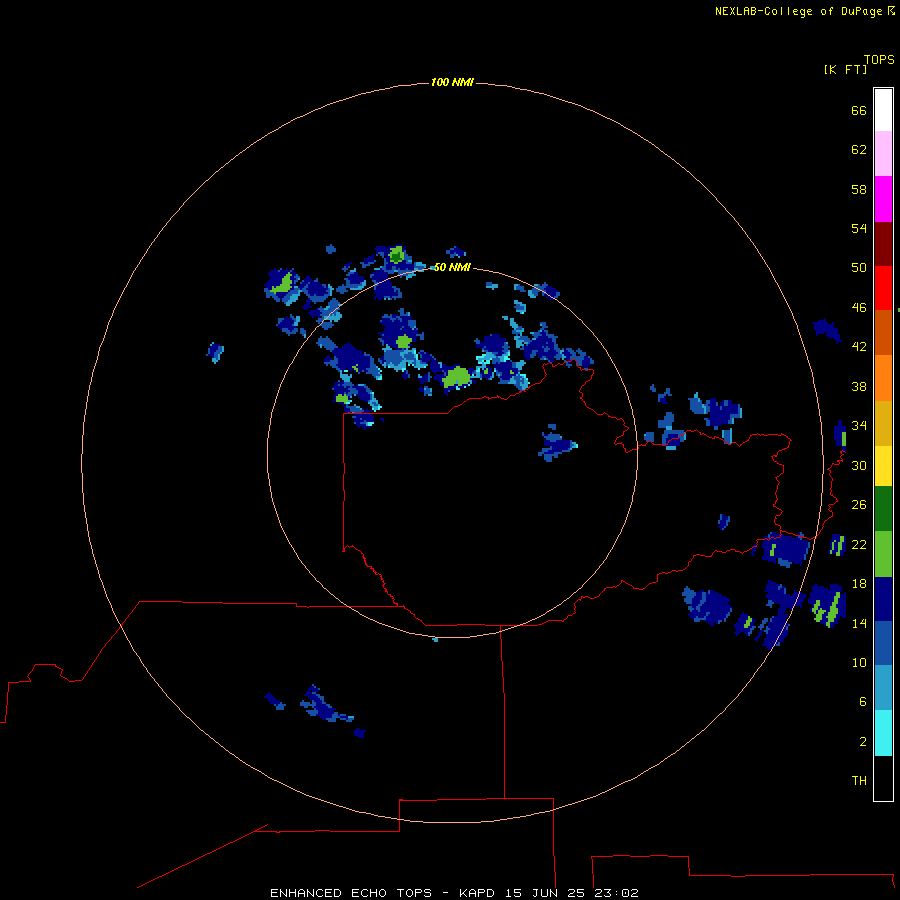Click the "22" legend value
The height and width of the screenshot is (900, 900).
point(859,545)
